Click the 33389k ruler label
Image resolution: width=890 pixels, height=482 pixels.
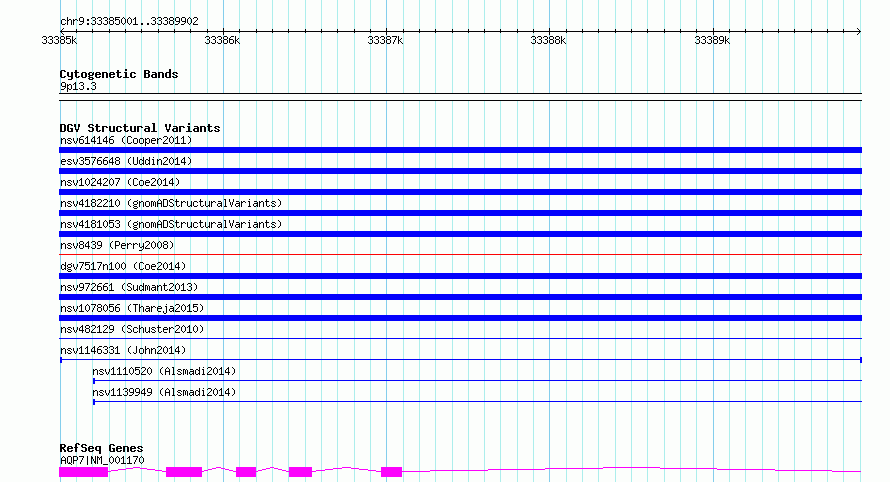coord(712,40)
